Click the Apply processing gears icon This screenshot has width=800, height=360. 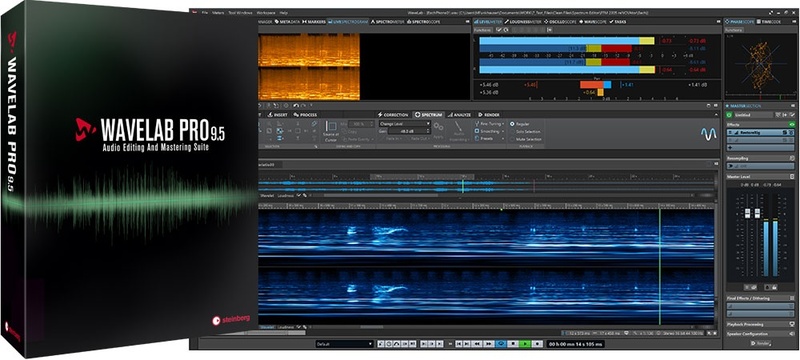click(438, 126)
